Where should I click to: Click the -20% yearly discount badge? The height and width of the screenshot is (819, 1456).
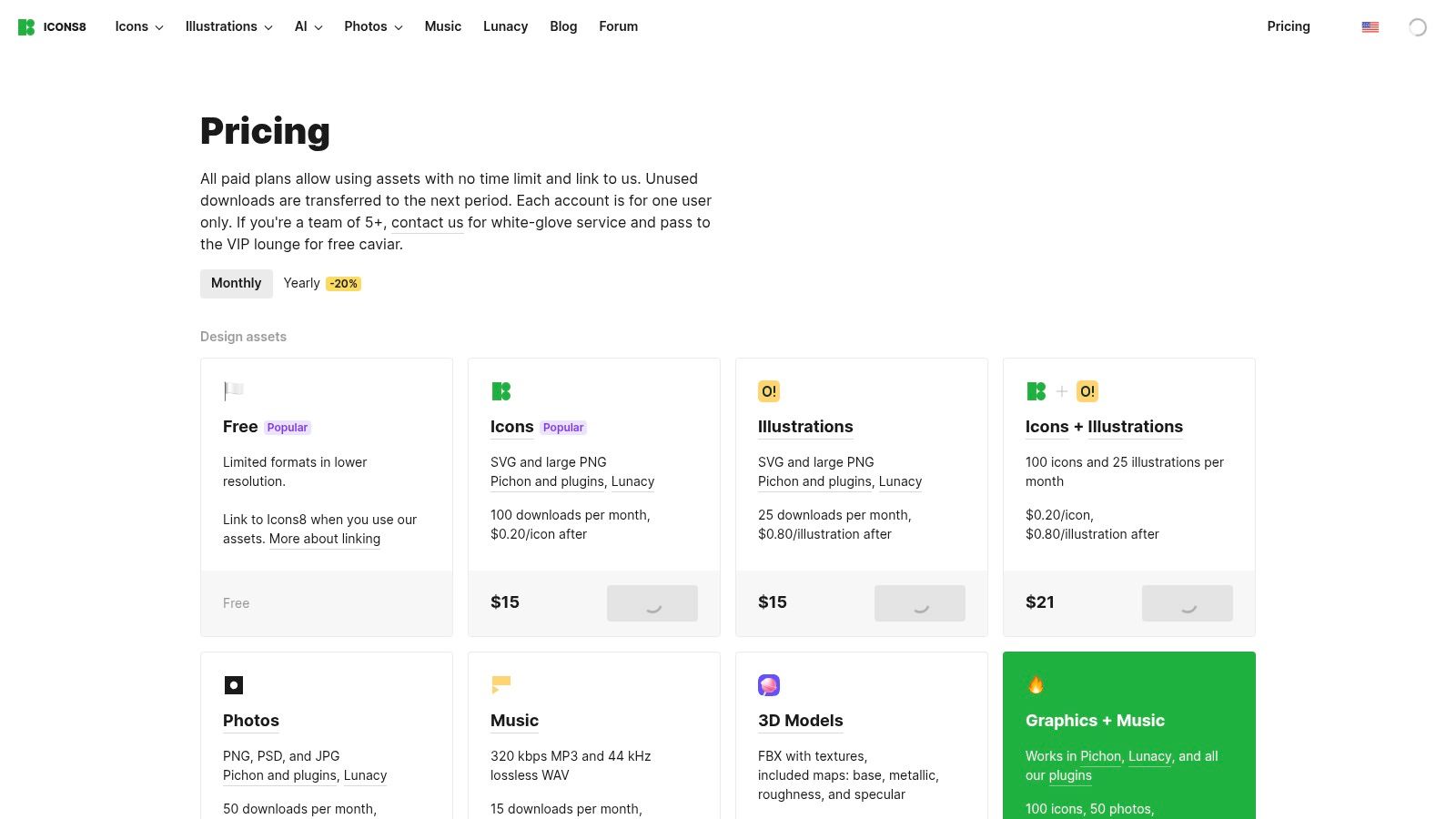(344, 284)
